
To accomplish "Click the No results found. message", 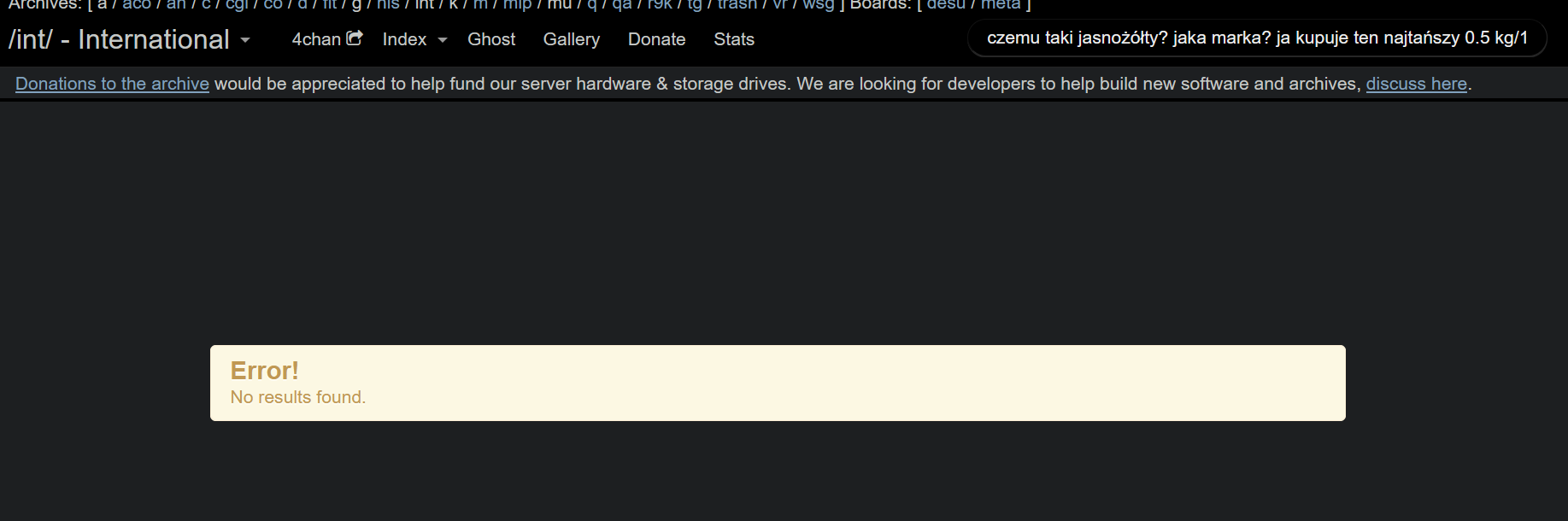I will pyautogui.click(x=298, y=397).
